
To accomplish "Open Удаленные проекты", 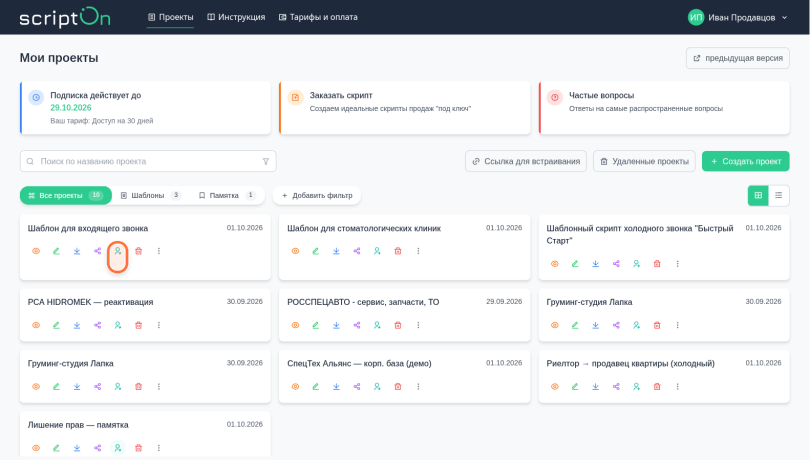I will [x=644, y=161].
